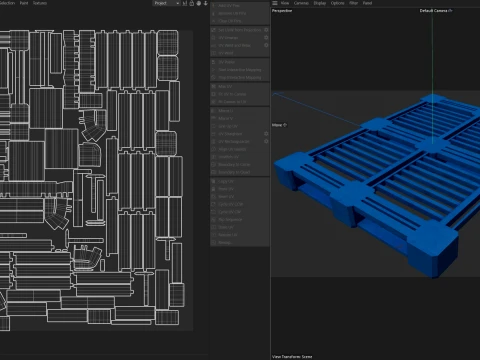480x360 pixels.
Task: Click the Perspective viewport label
Action: pos(282,11)
